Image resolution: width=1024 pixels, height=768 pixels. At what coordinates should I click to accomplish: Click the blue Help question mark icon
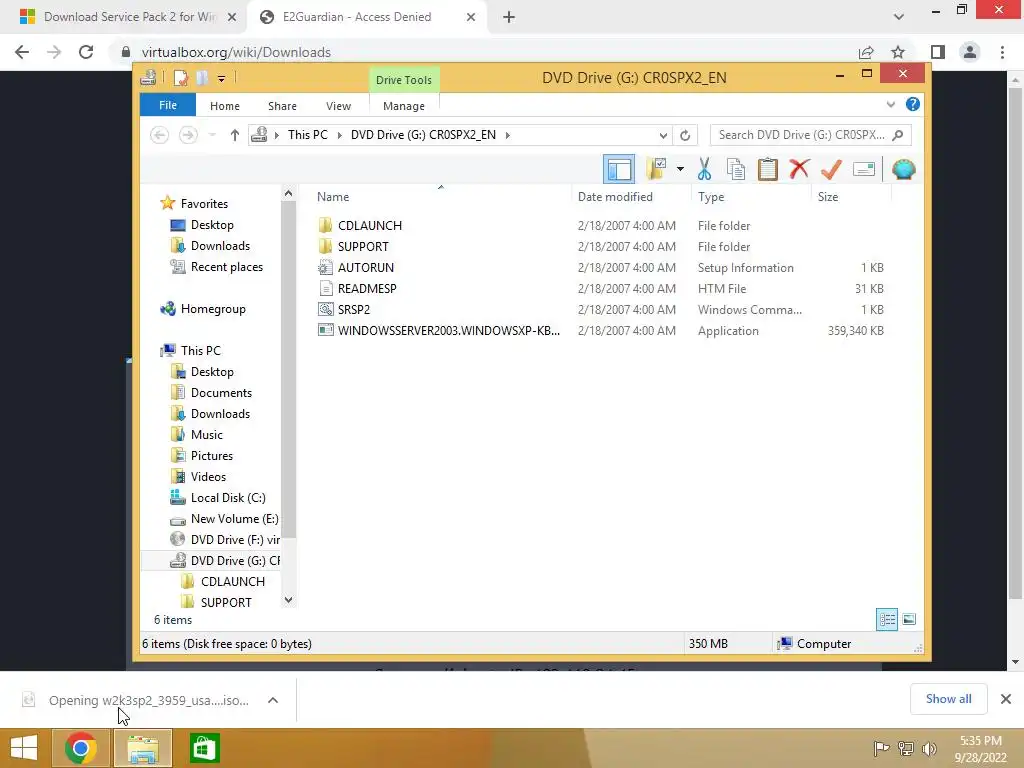coord(912,104)
